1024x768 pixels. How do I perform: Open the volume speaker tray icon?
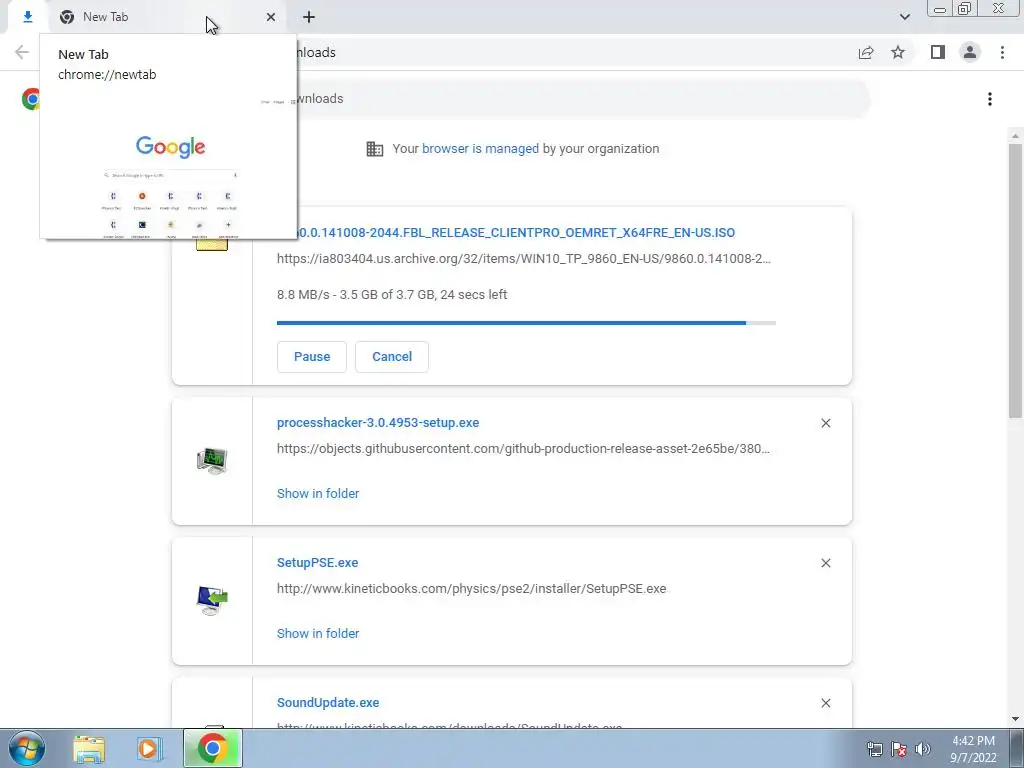coord(923,749)
